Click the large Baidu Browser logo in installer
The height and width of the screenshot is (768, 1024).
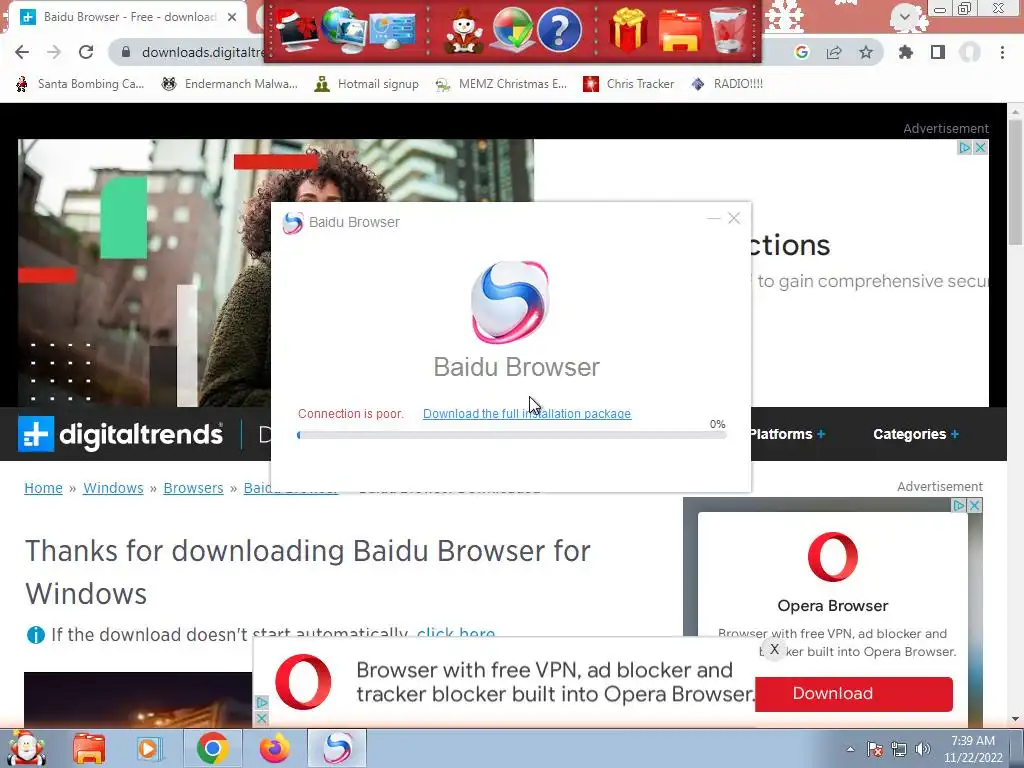point(510,302)
